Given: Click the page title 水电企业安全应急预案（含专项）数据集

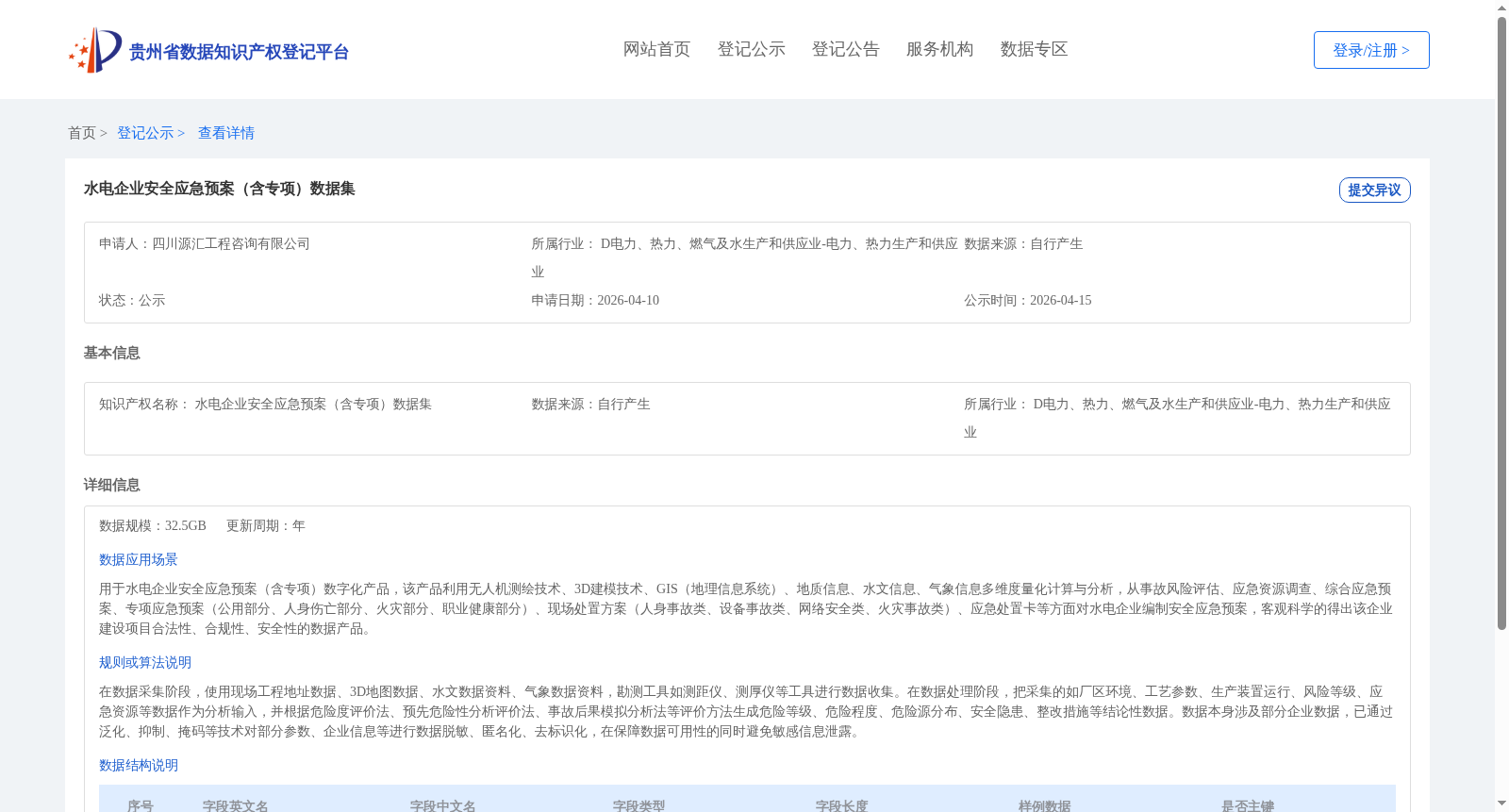Looking at the screenshot, I should (219, 189).
